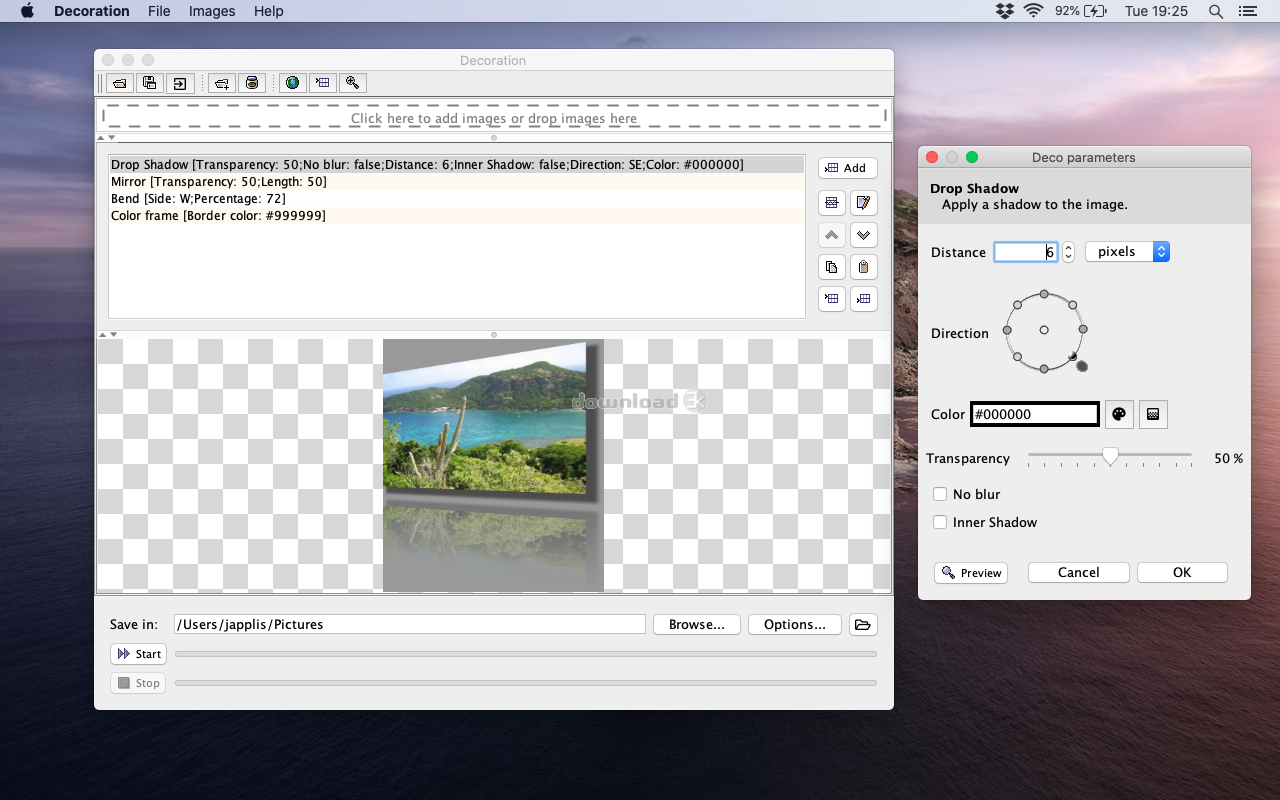Click the Transparency slider handle
1280x800 pixels.
point(1110,457)
